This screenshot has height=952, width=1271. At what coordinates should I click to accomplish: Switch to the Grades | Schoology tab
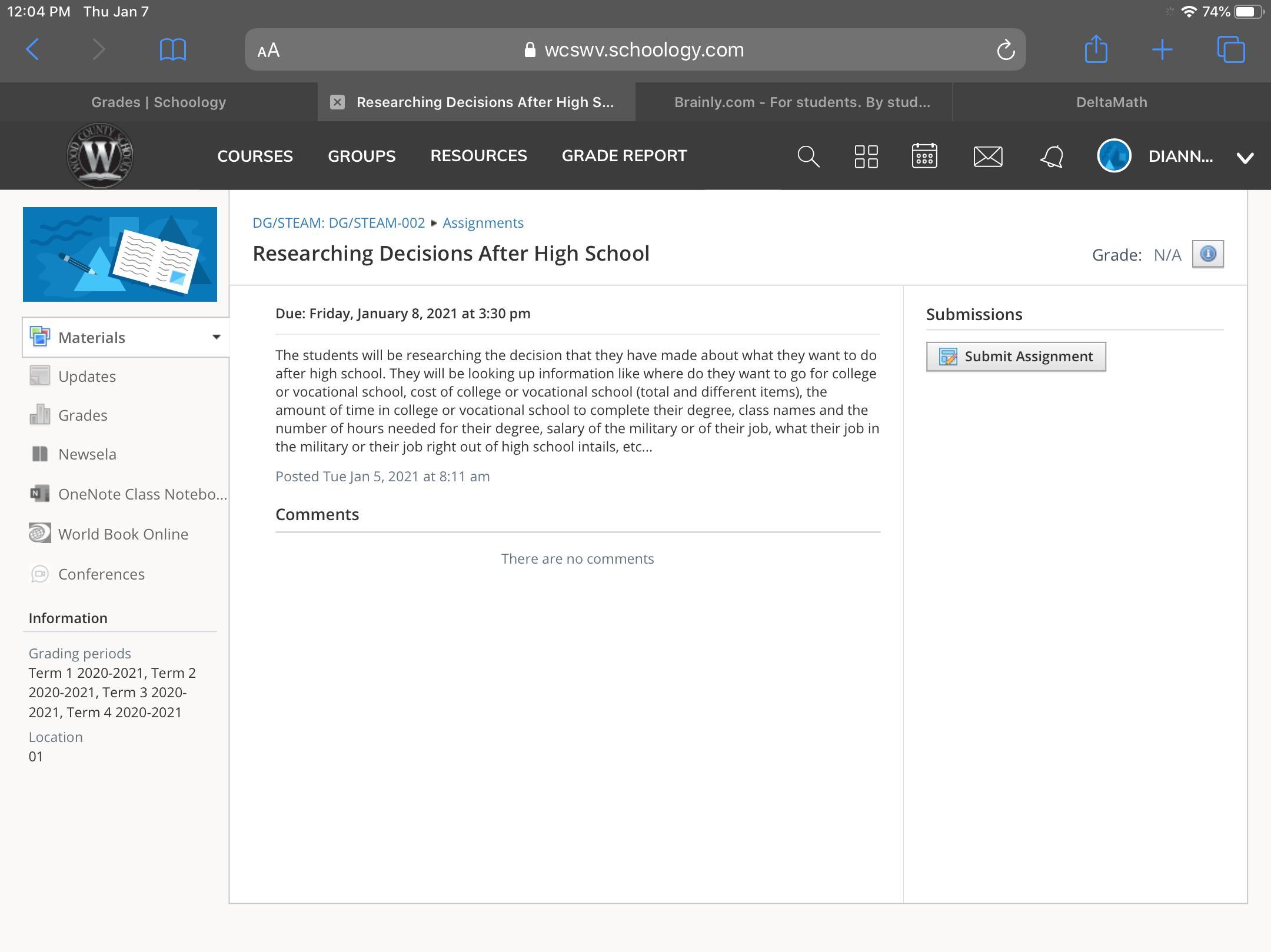tap(158, 102)
